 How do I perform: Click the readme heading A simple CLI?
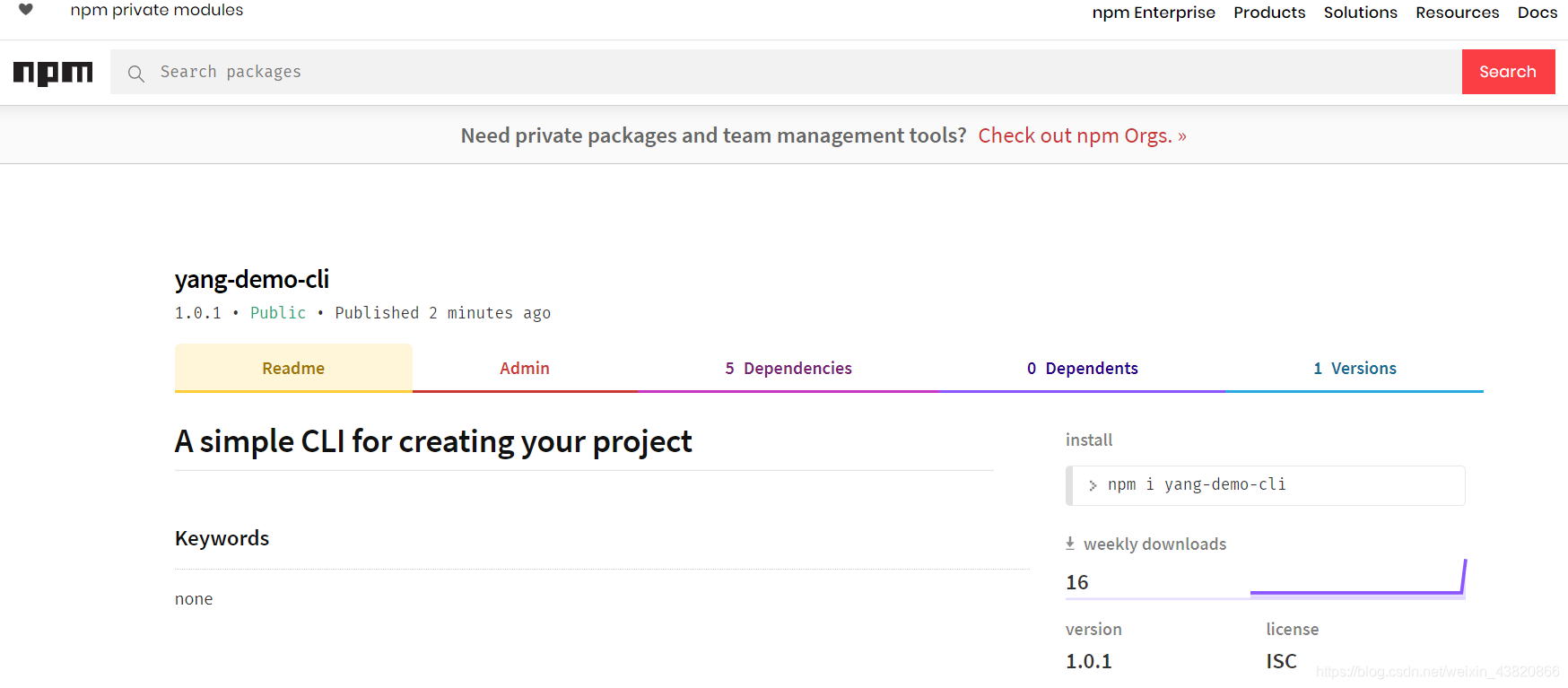point(433,441)
